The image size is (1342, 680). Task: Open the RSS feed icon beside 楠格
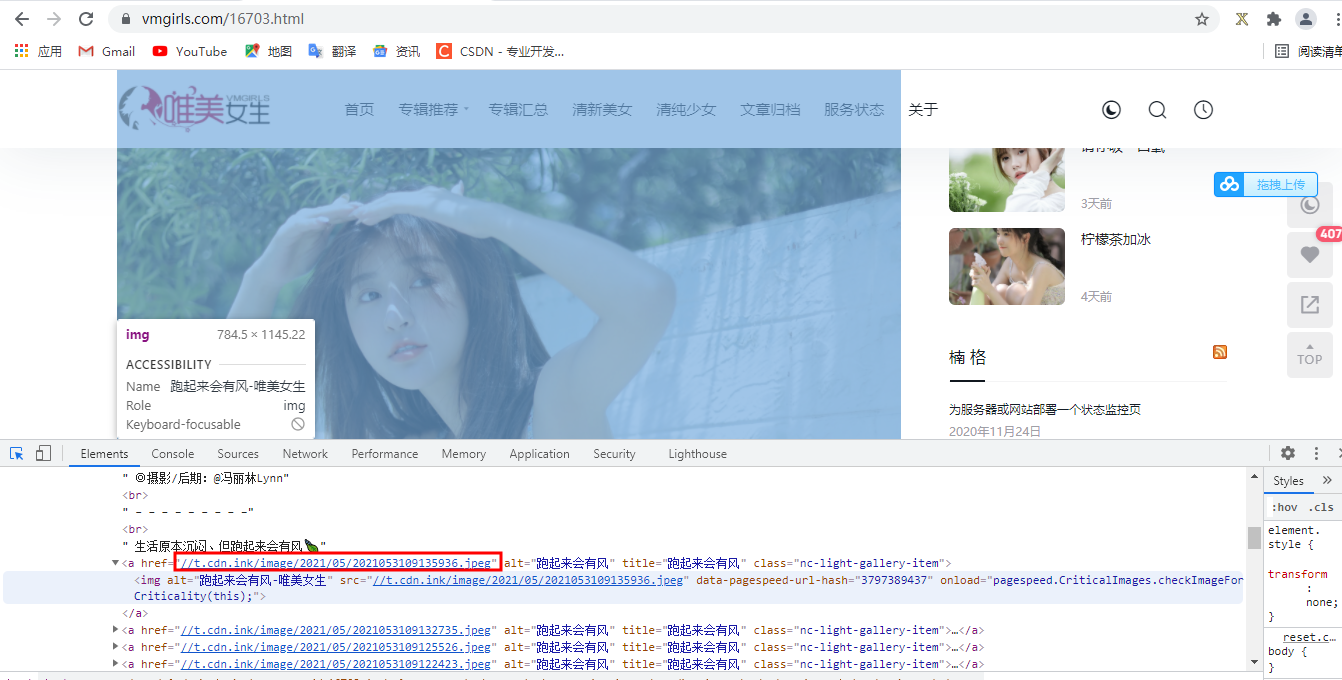1220,352
